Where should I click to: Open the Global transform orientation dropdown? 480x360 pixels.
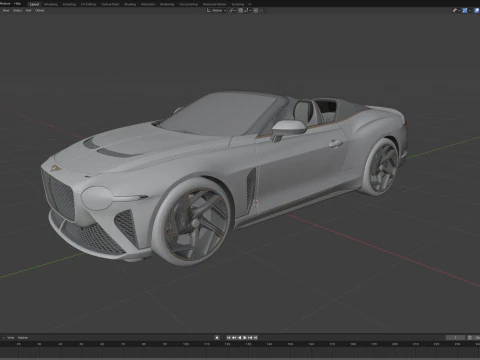(x=216, y=10)
